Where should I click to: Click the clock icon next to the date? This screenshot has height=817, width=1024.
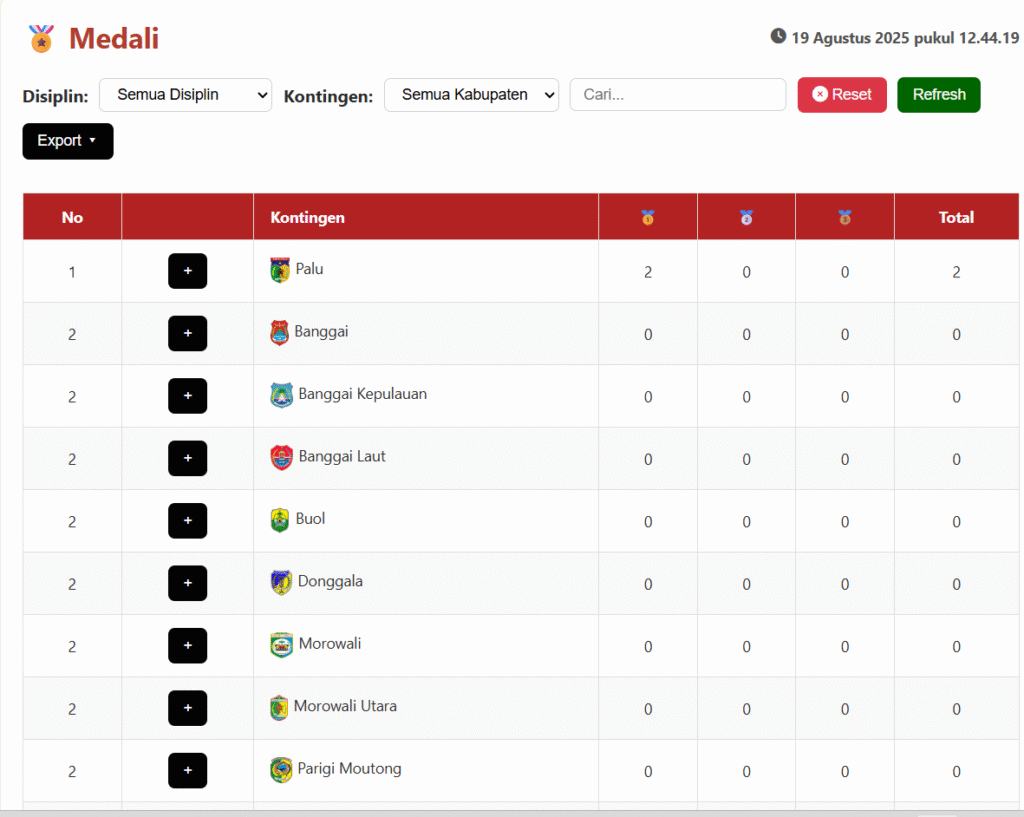pos(778,37)
